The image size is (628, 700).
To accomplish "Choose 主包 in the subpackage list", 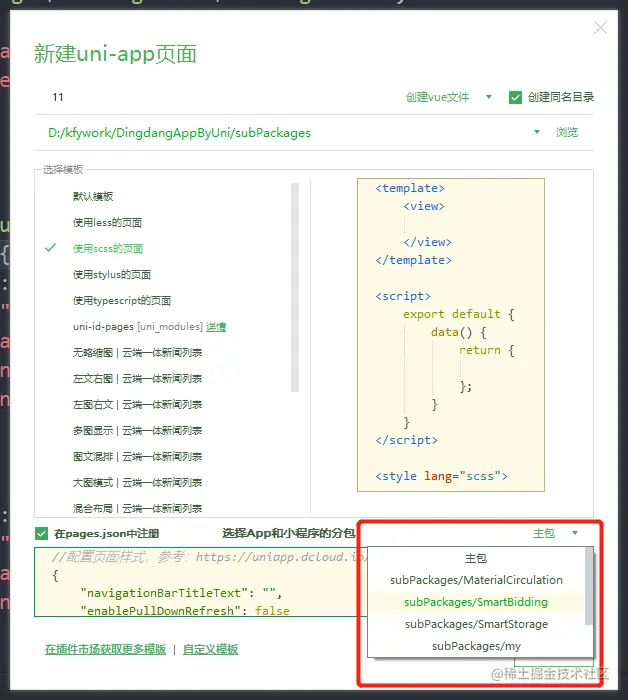I will (476, 558).
